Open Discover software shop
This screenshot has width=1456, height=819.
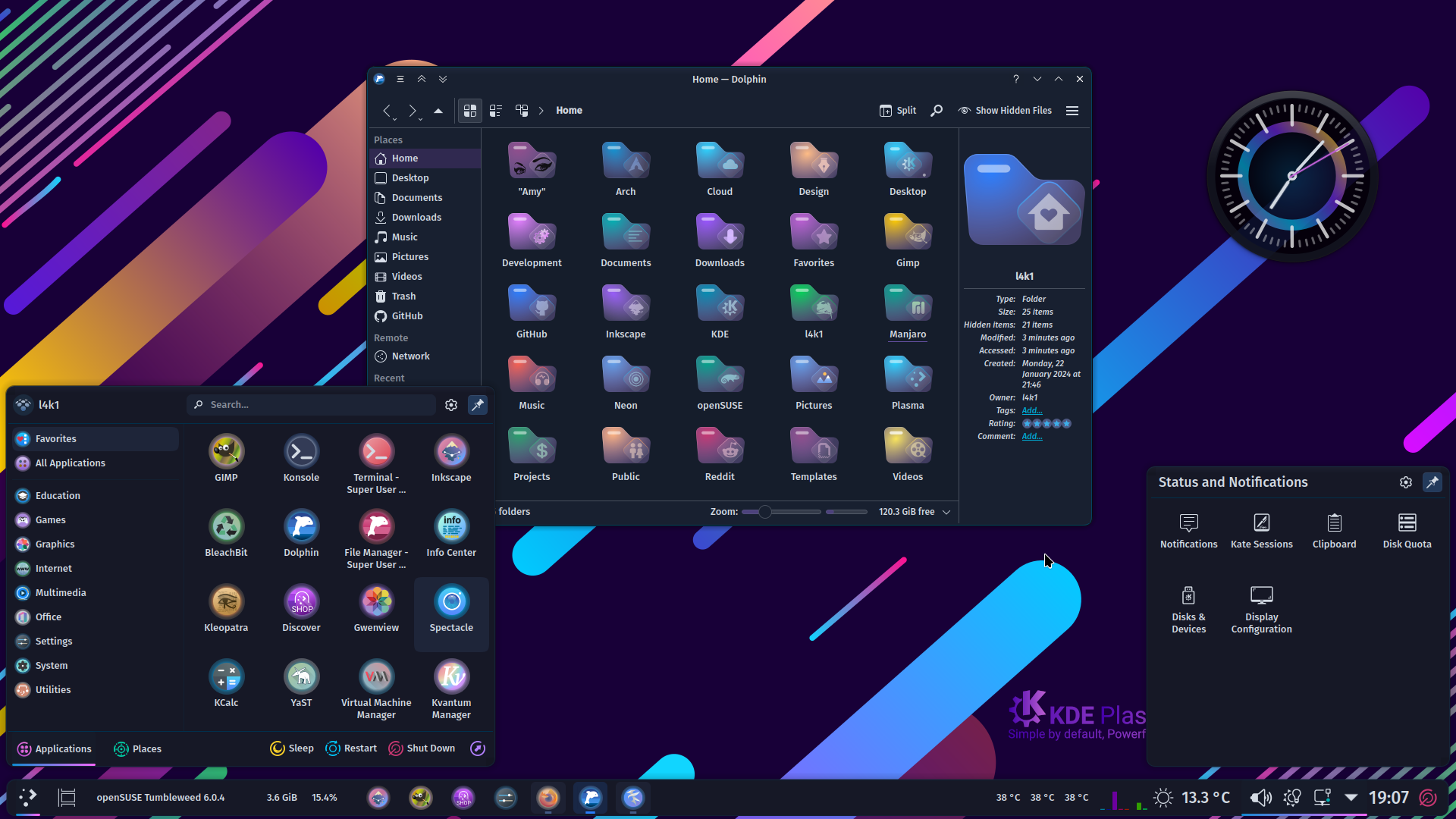[301, 609]
